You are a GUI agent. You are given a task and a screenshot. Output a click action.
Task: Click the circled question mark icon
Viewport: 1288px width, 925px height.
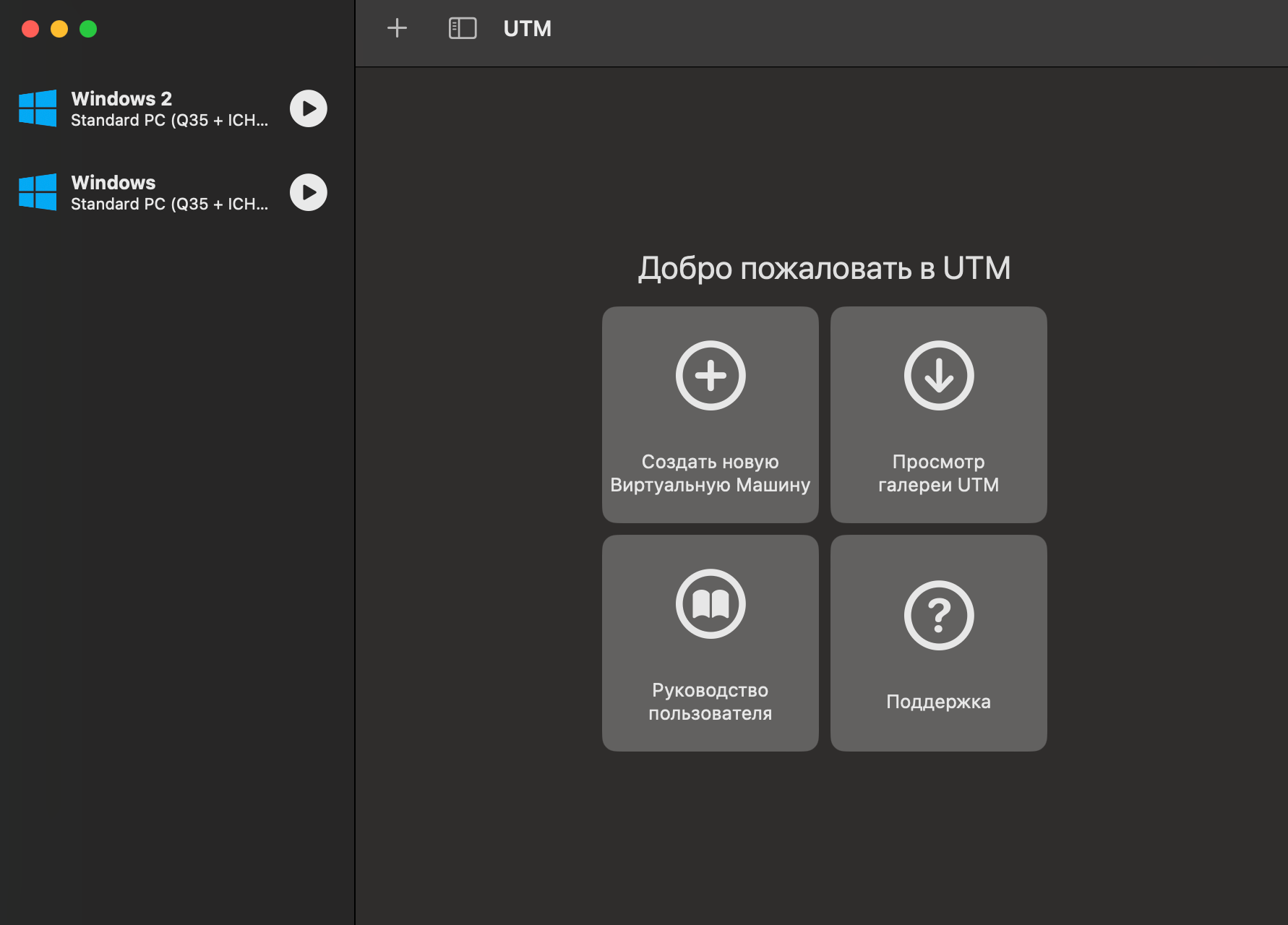pos(939,615)
